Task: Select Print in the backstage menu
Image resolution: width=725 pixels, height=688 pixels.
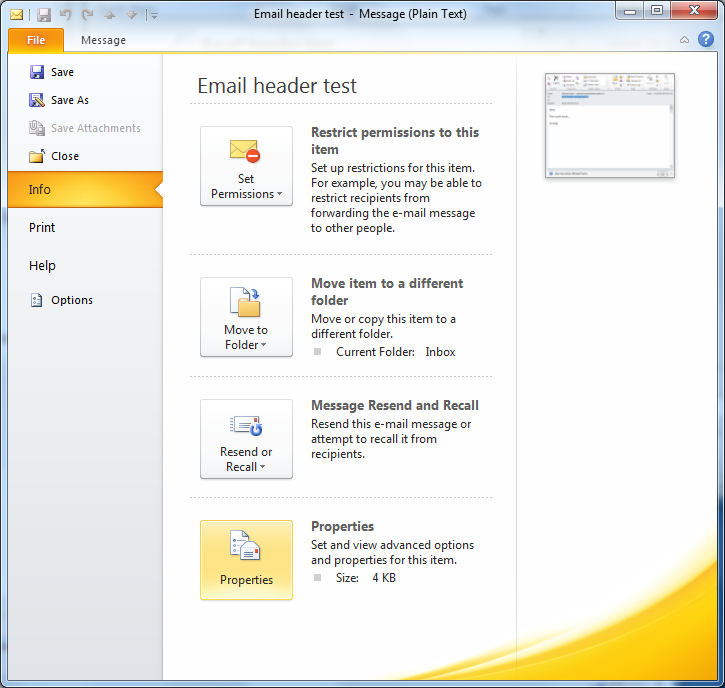Action: tap(42, 227)
